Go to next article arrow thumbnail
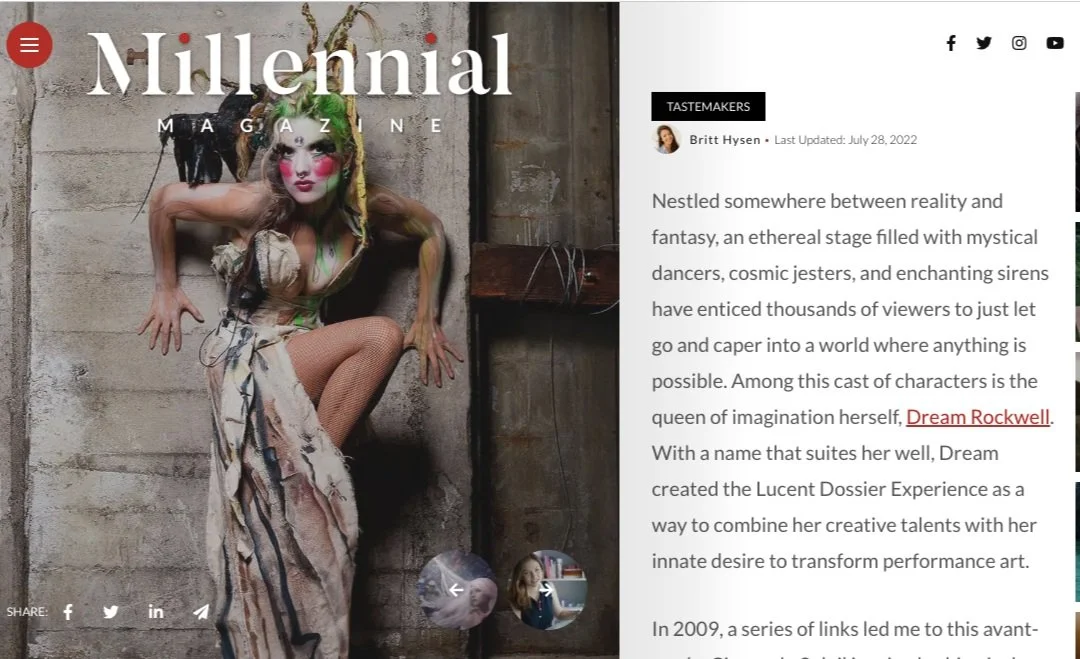This screenshot has width=1080, height=659. (x=547, y=589)
